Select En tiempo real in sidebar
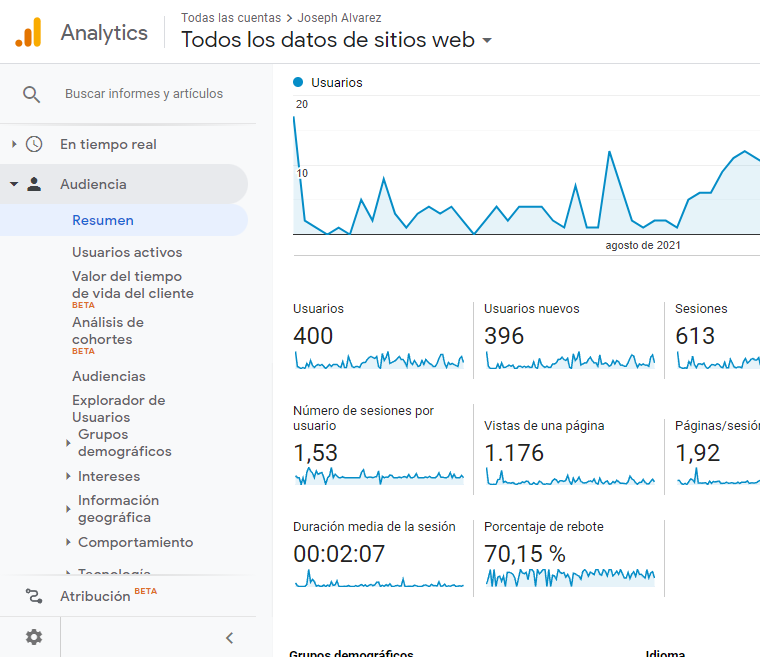 (x=108, y=144)
